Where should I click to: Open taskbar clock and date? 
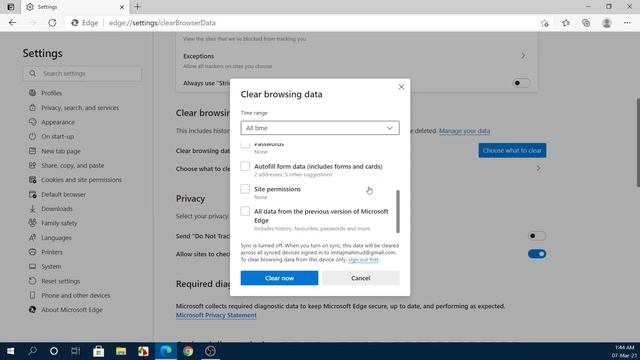click(x=624, y=351)
